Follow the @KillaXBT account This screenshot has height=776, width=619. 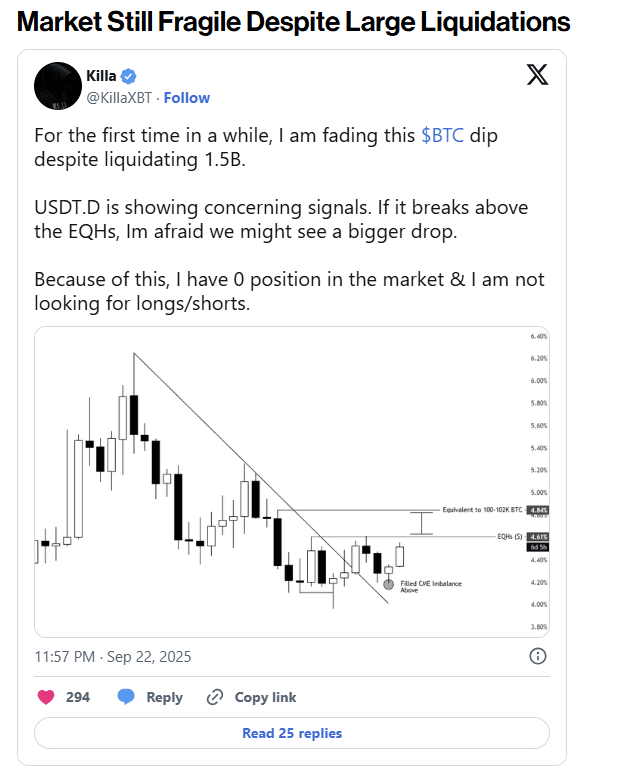[187, 98]
